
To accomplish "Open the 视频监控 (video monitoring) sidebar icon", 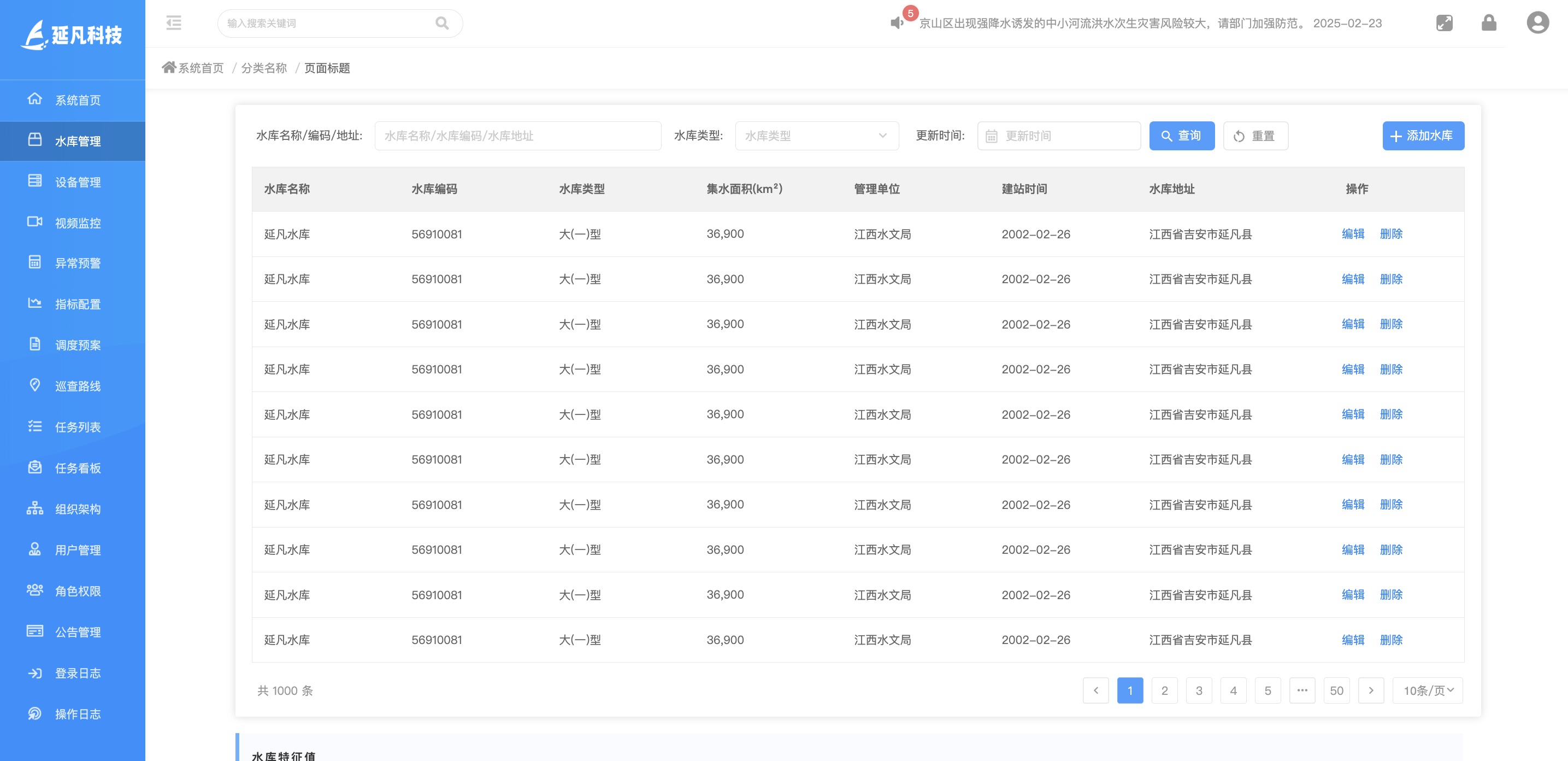I will click(35, 223).
